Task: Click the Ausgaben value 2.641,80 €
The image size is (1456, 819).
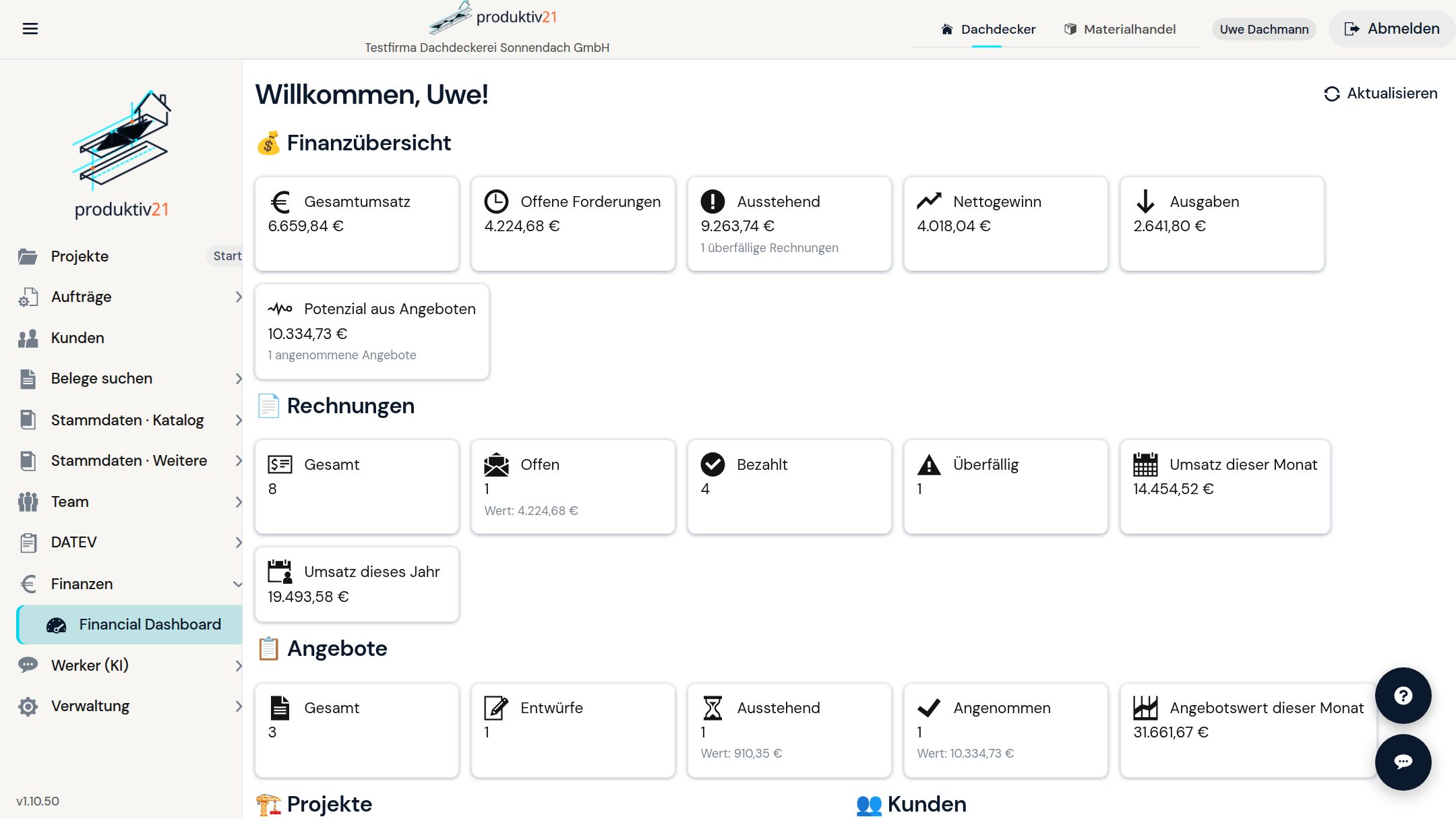Action: (x=1170, y=226)
